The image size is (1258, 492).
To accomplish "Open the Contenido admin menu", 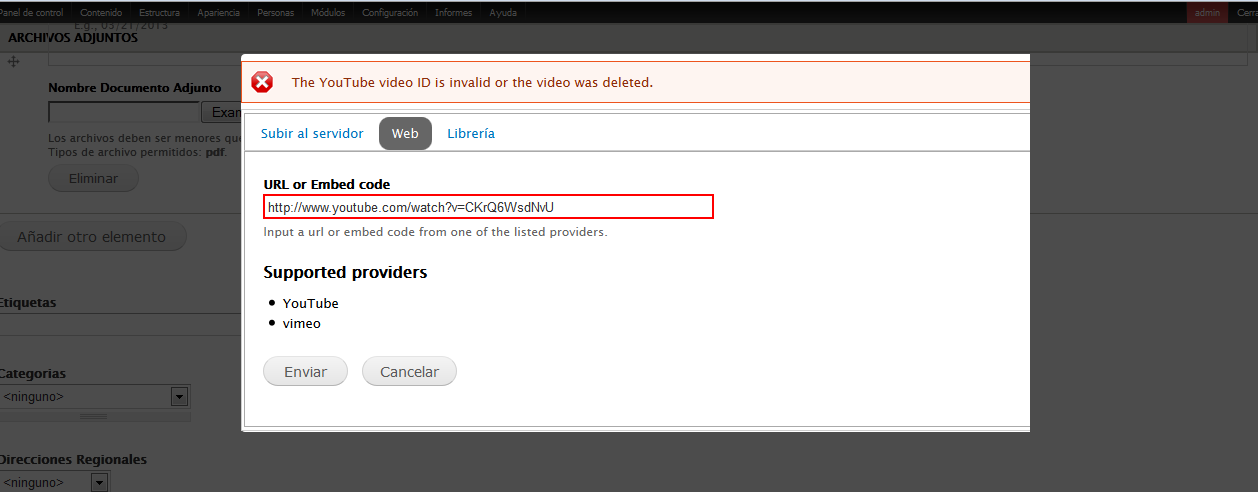I will click(101, 13).
